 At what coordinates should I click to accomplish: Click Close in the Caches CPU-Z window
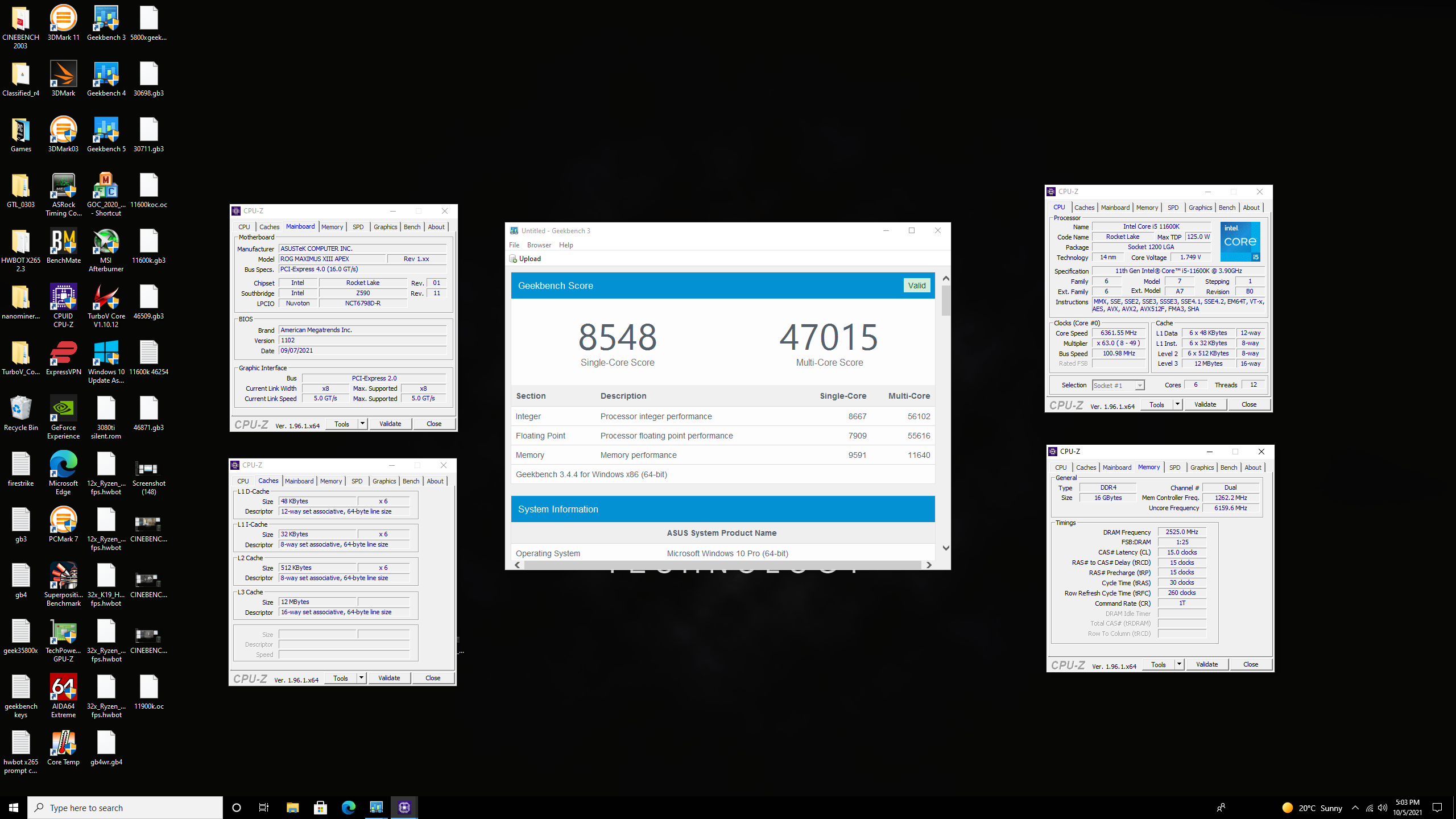coord(433,678)
